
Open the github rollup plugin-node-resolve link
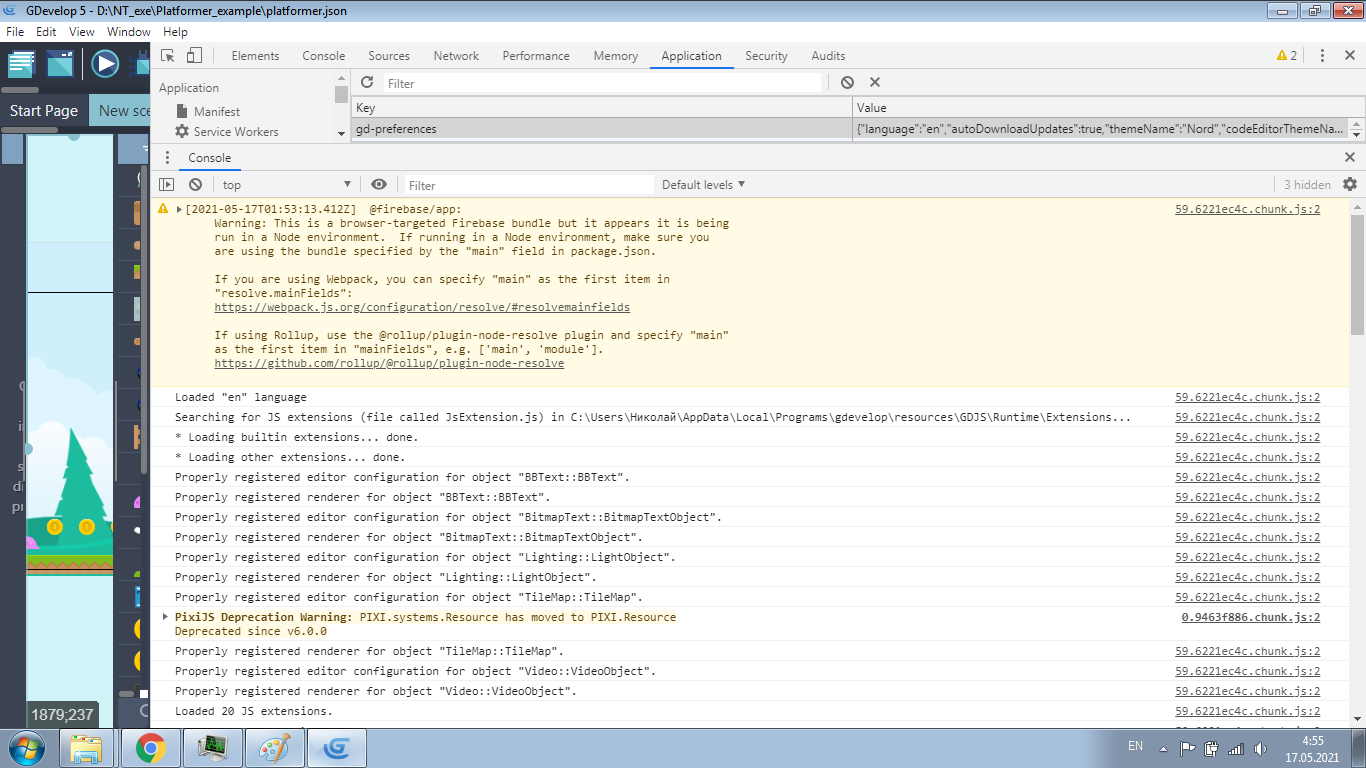(x=389, y=364)
